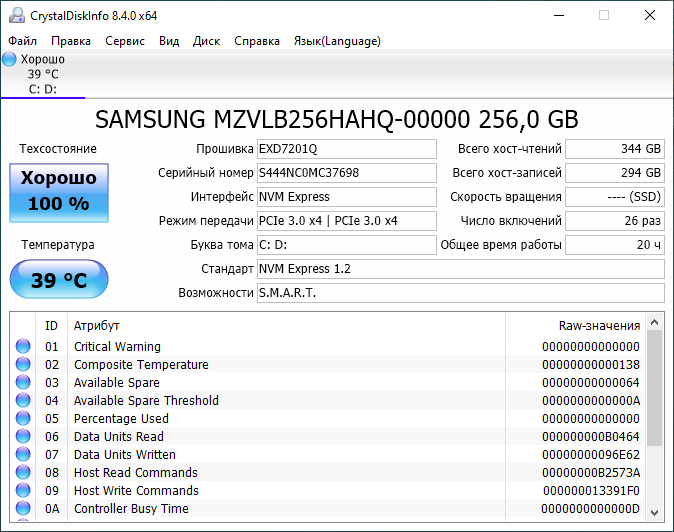This screenshot has width=674, height=532.
Task: Select the Controller Busy Time attribute
Action: click(x=131, y=509)
